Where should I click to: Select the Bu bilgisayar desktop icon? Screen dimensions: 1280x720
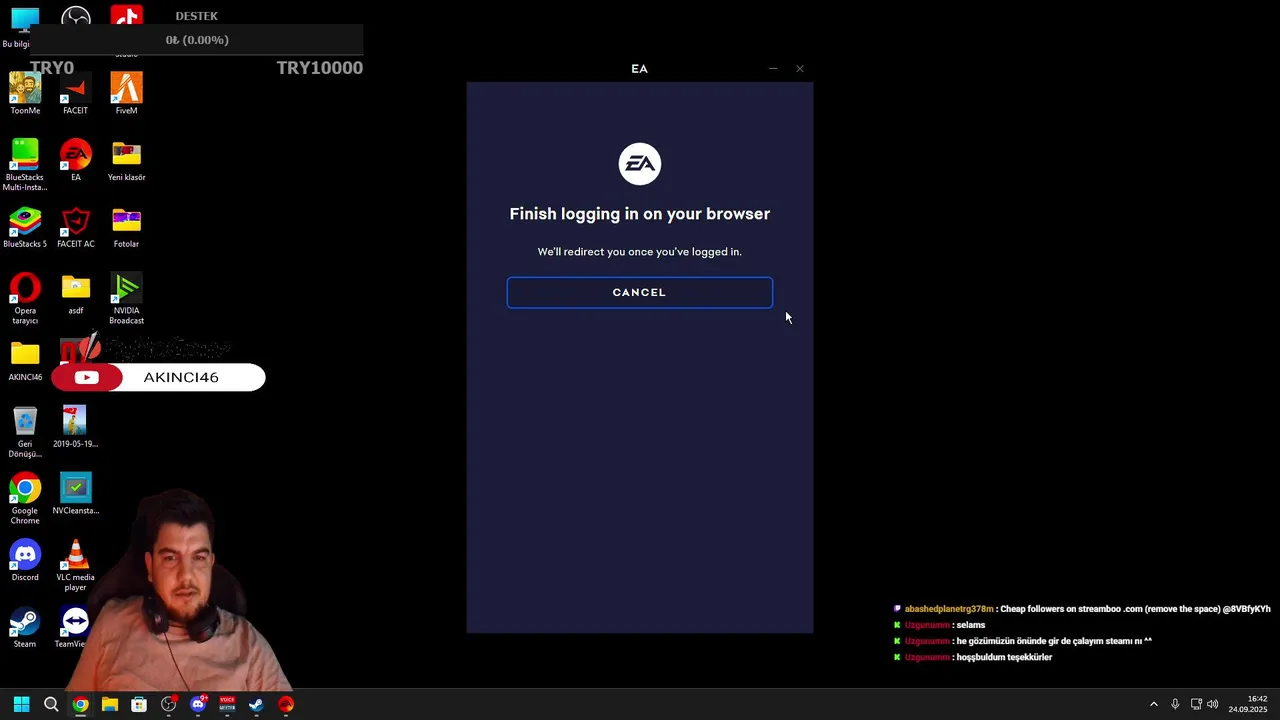pyautogui.click(x=20, y=28)
